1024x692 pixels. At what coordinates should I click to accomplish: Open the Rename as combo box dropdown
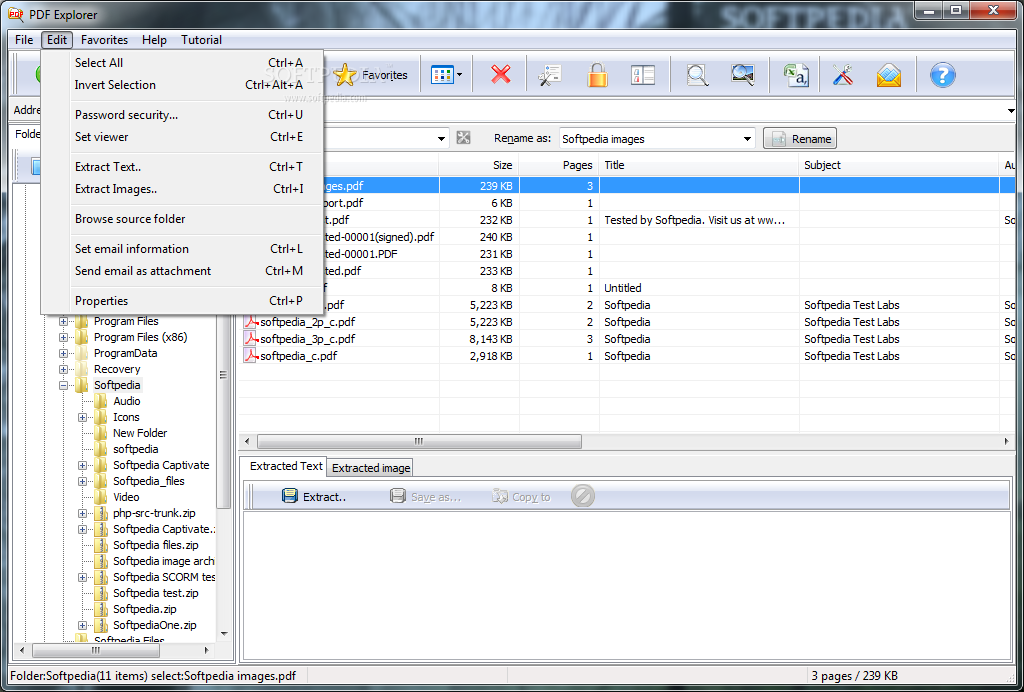pos(747,139)
